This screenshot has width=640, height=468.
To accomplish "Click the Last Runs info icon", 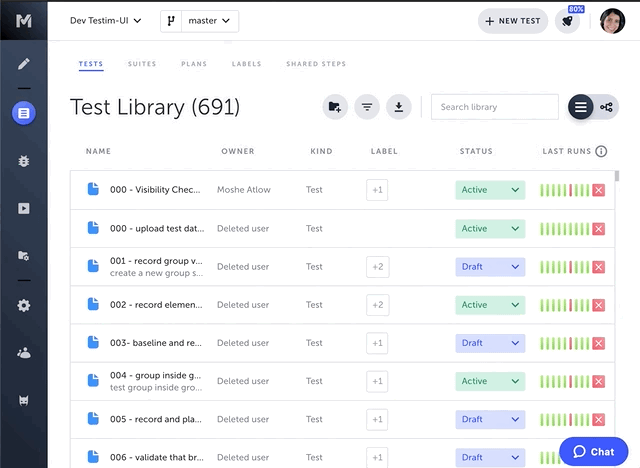I will point(601,152).
